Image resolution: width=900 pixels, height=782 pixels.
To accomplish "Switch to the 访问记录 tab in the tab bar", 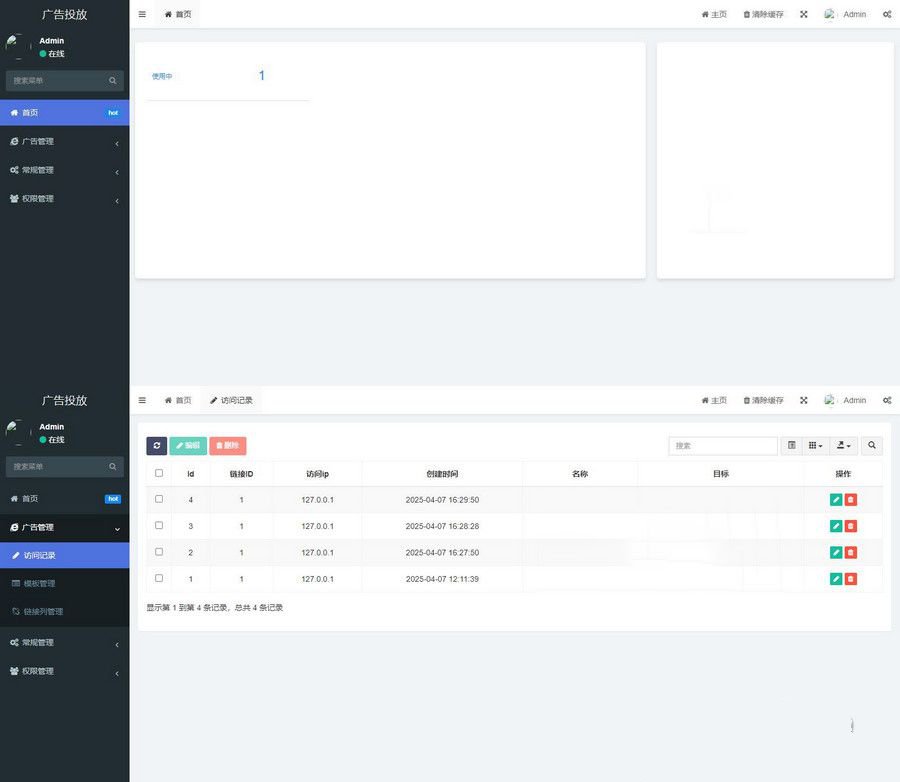I will 231,400.
